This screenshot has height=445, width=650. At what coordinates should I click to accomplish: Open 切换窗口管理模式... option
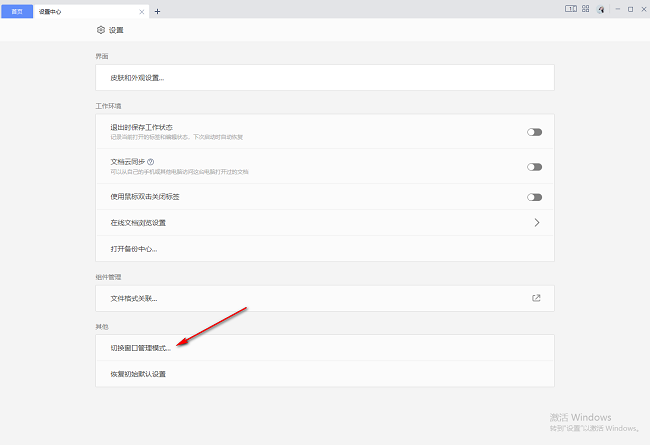click(x=325, y=348)
